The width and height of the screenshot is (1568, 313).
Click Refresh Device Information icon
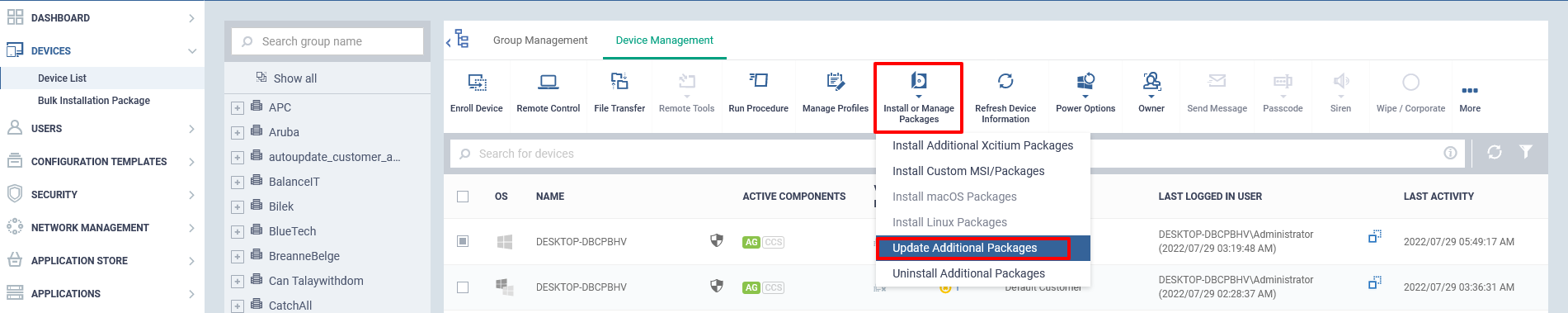click(x=1005, y=81)
